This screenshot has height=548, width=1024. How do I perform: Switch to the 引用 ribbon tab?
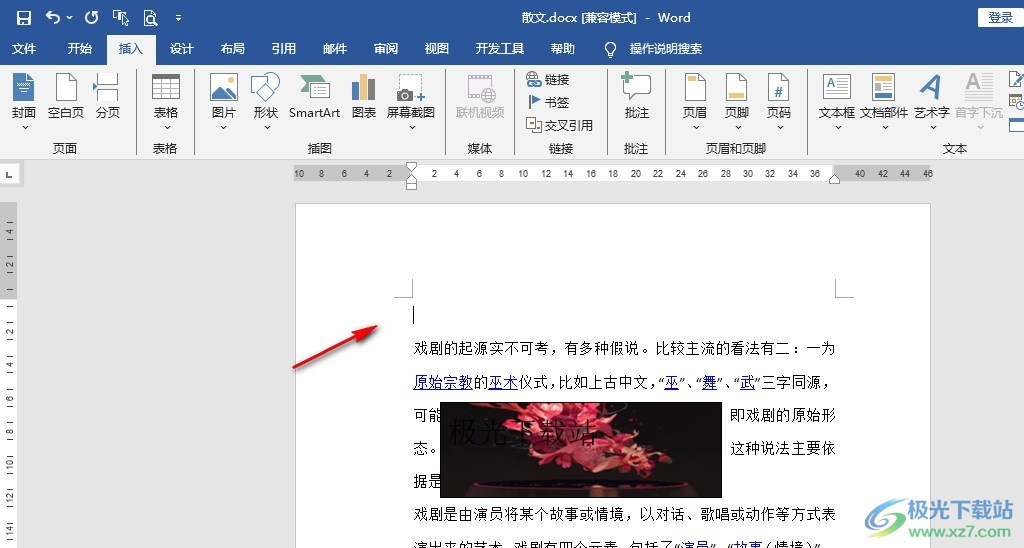[283, 48]
